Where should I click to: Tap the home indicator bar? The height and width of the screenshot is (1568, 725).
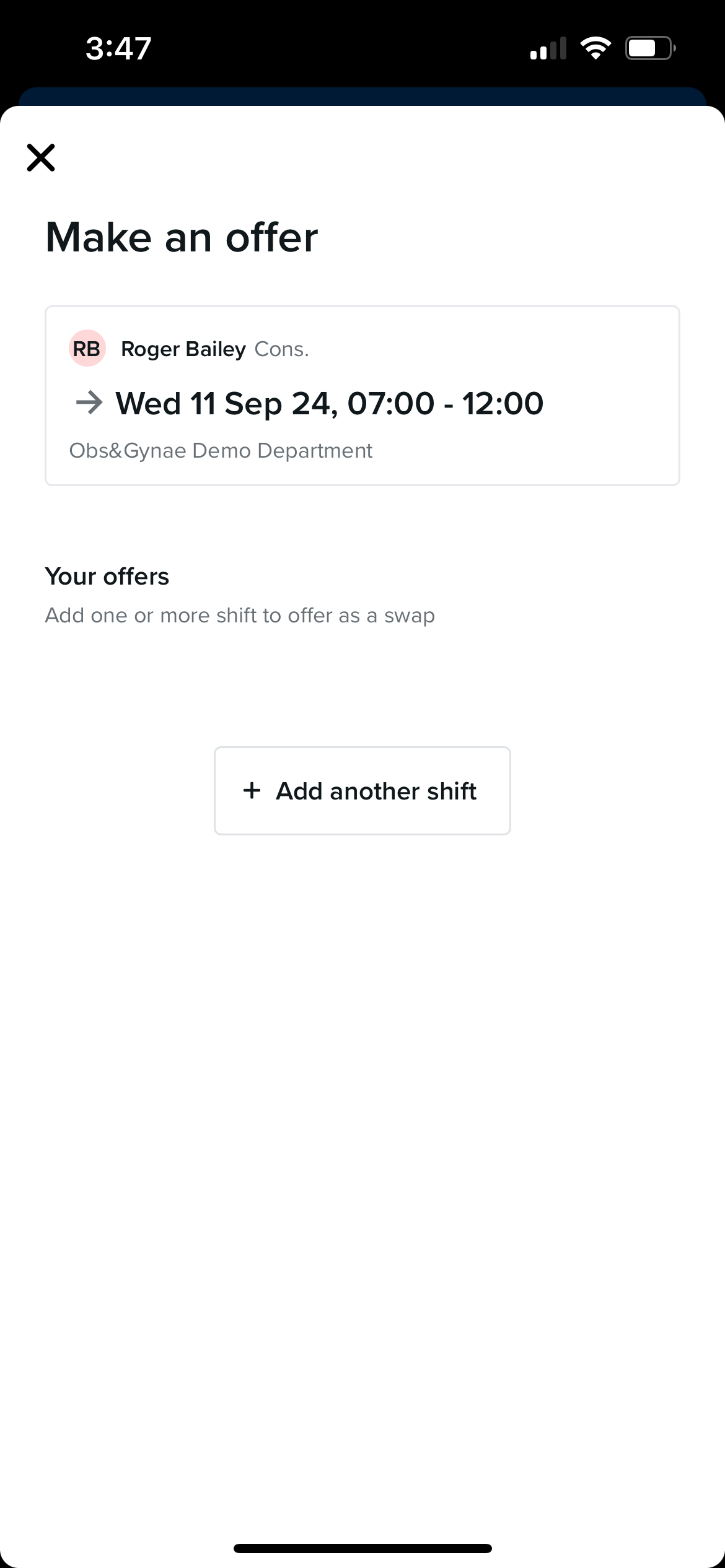coord(362,1548)
